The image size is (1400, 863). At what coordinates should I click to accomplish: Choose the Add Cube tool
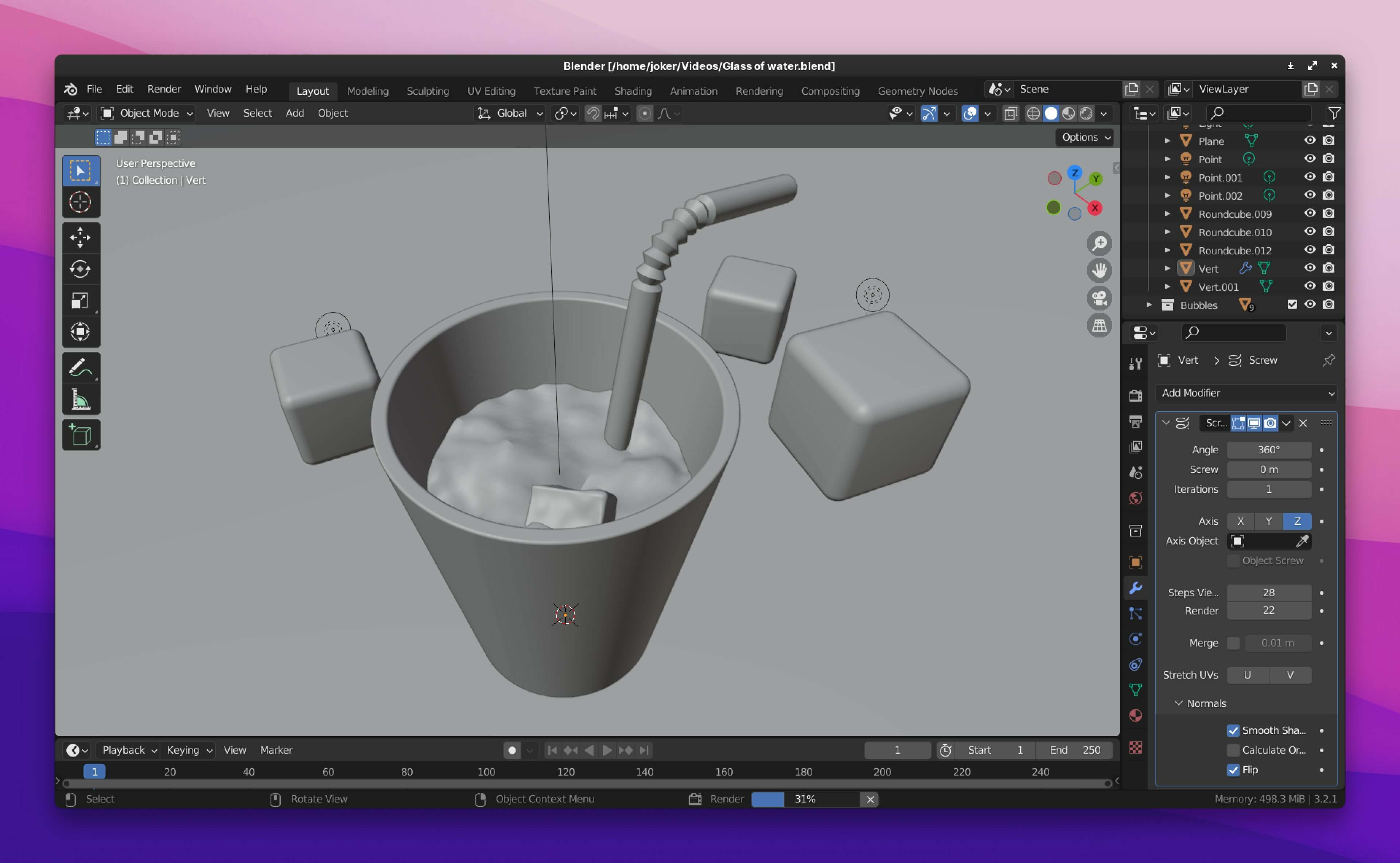tap(81, 435)
